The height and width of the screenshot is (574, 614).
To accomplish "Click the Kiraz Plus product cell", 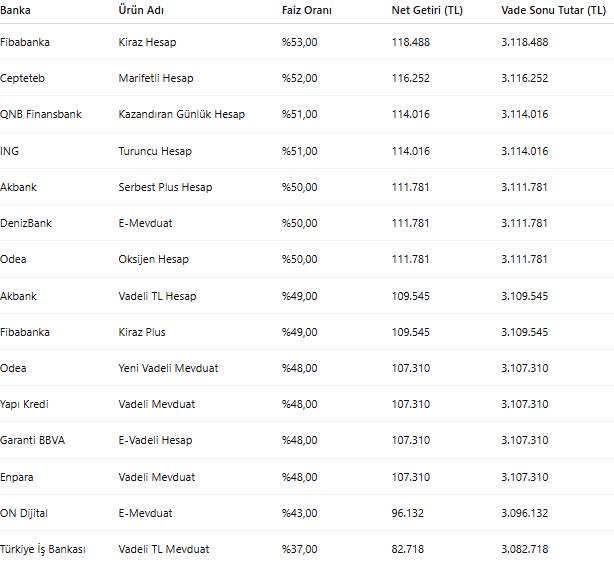I will (x=142, y=332).
